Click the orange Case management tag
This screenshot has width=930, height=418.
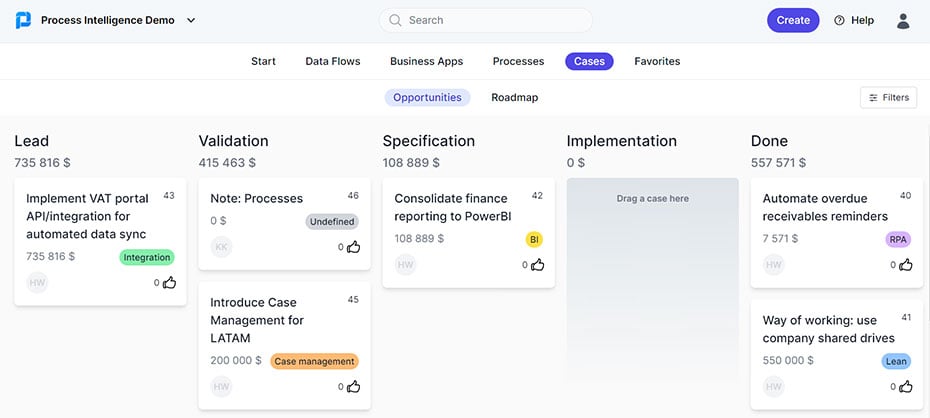tap(314, 361)
